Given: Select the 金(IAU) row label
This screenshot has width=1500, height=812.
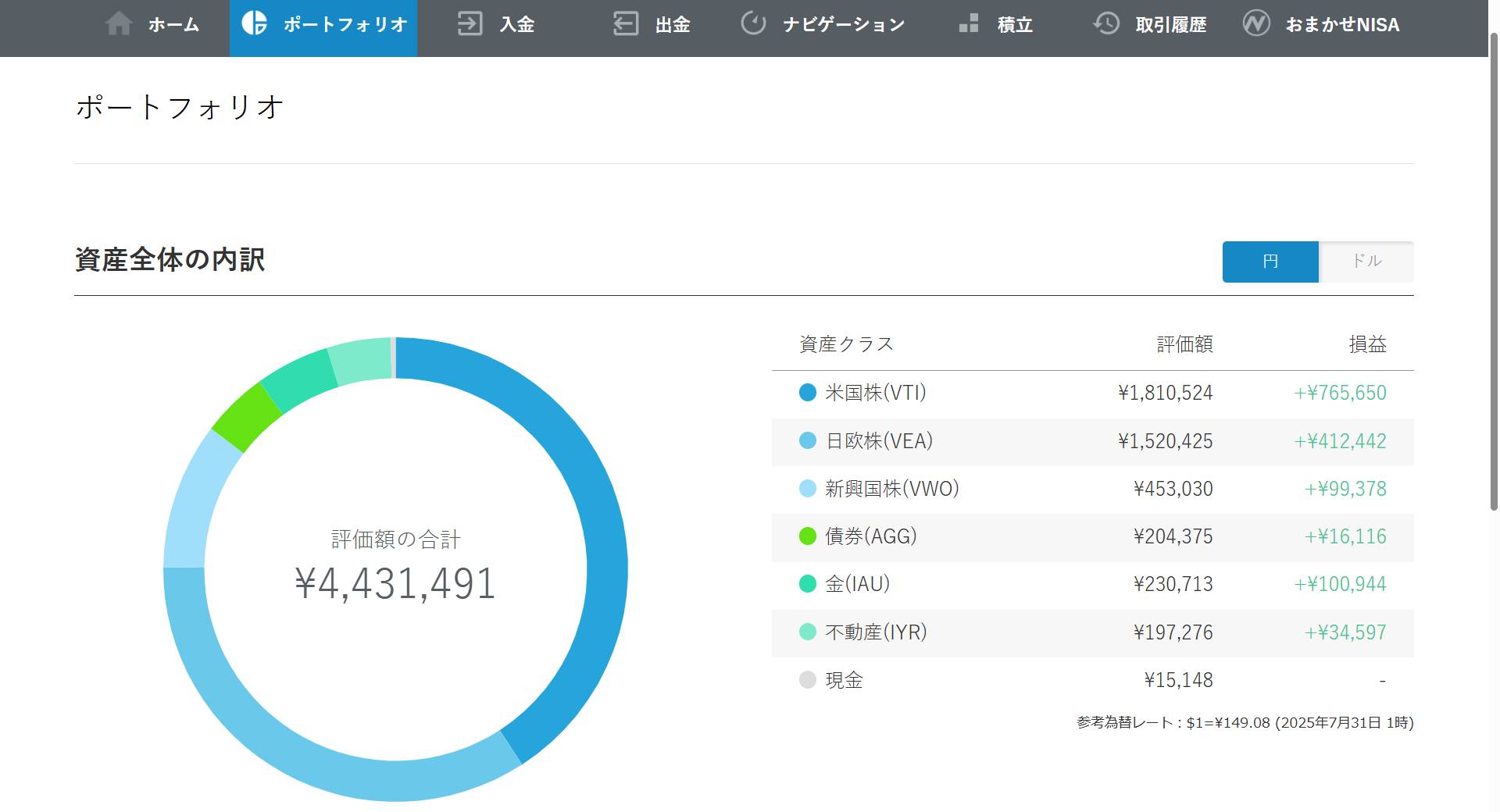Looking at the screenshot, I should coord(858,584).
